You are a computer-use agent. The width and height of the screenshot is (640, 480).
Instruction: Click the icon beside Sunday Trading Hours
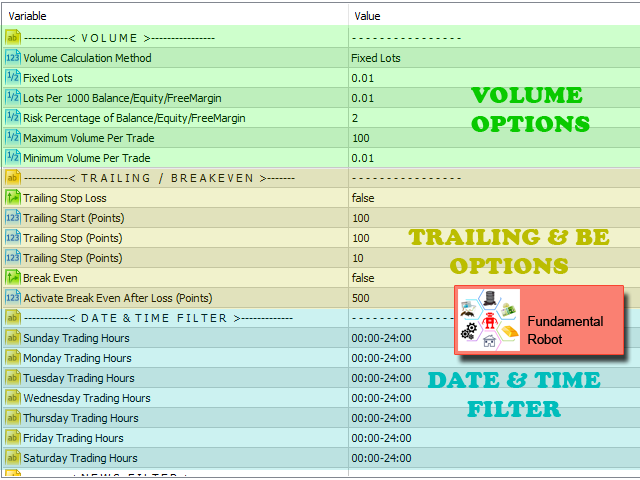tap(13, 338)
